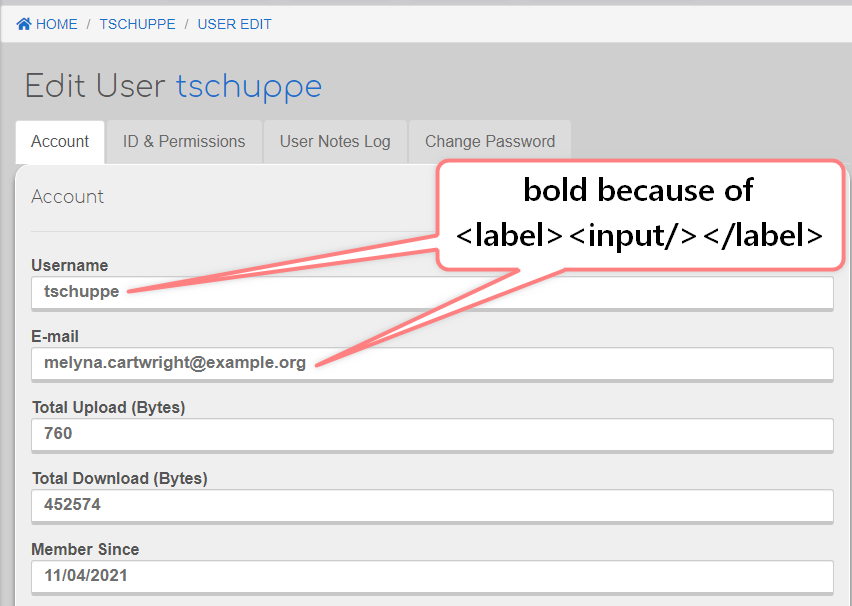Open the User Notes Log tab
This screenshot has height=606, width=852.
coord(335,142)
